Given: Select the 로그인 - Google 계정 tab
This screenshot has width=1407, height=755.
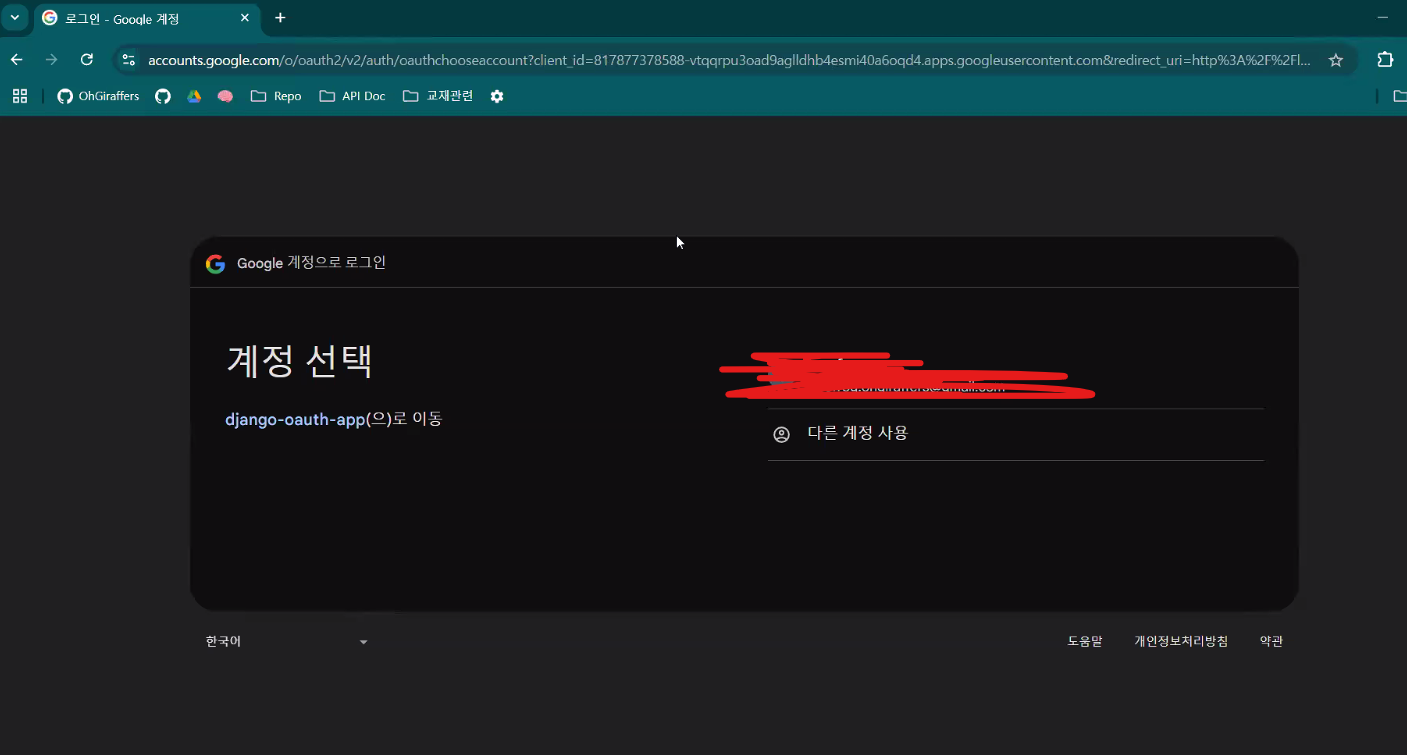Looking at the screenshot, I should click(145, 18).
